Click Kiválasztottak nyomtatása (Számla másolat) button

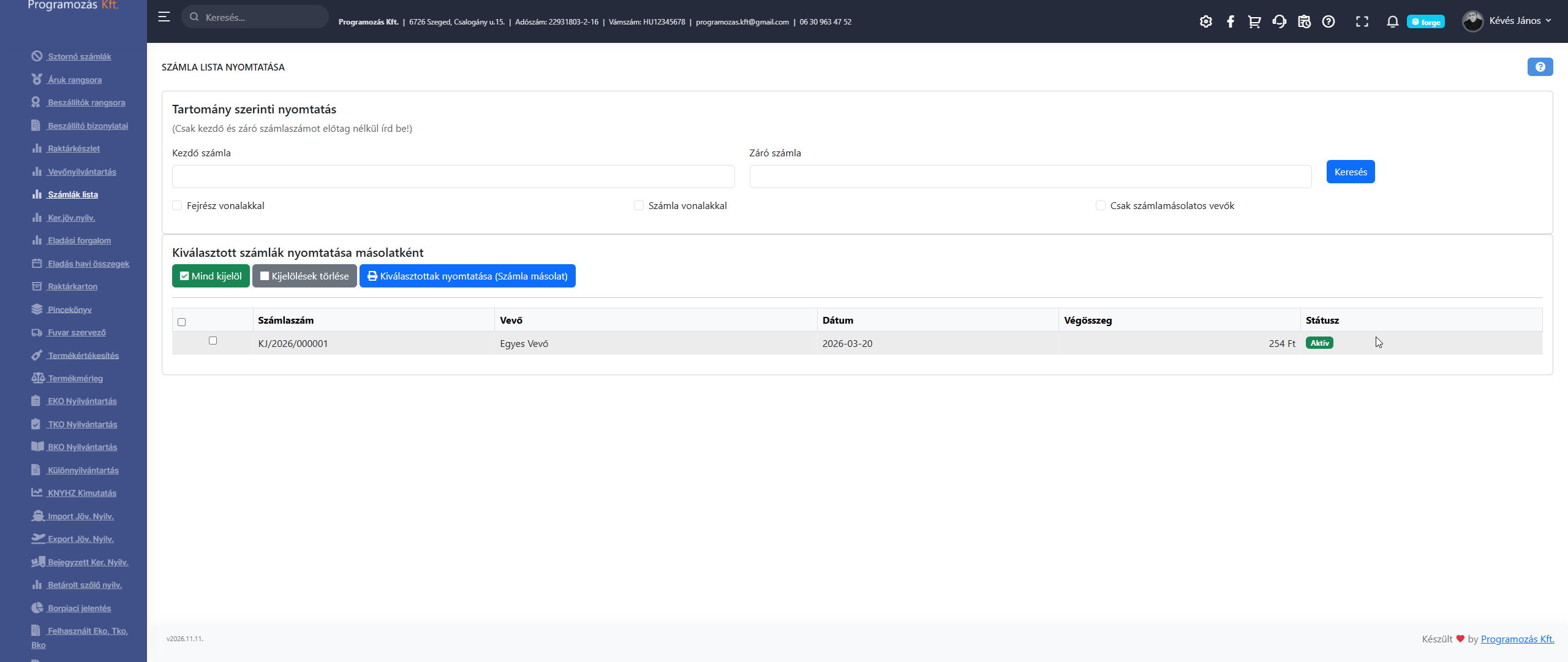467,276
